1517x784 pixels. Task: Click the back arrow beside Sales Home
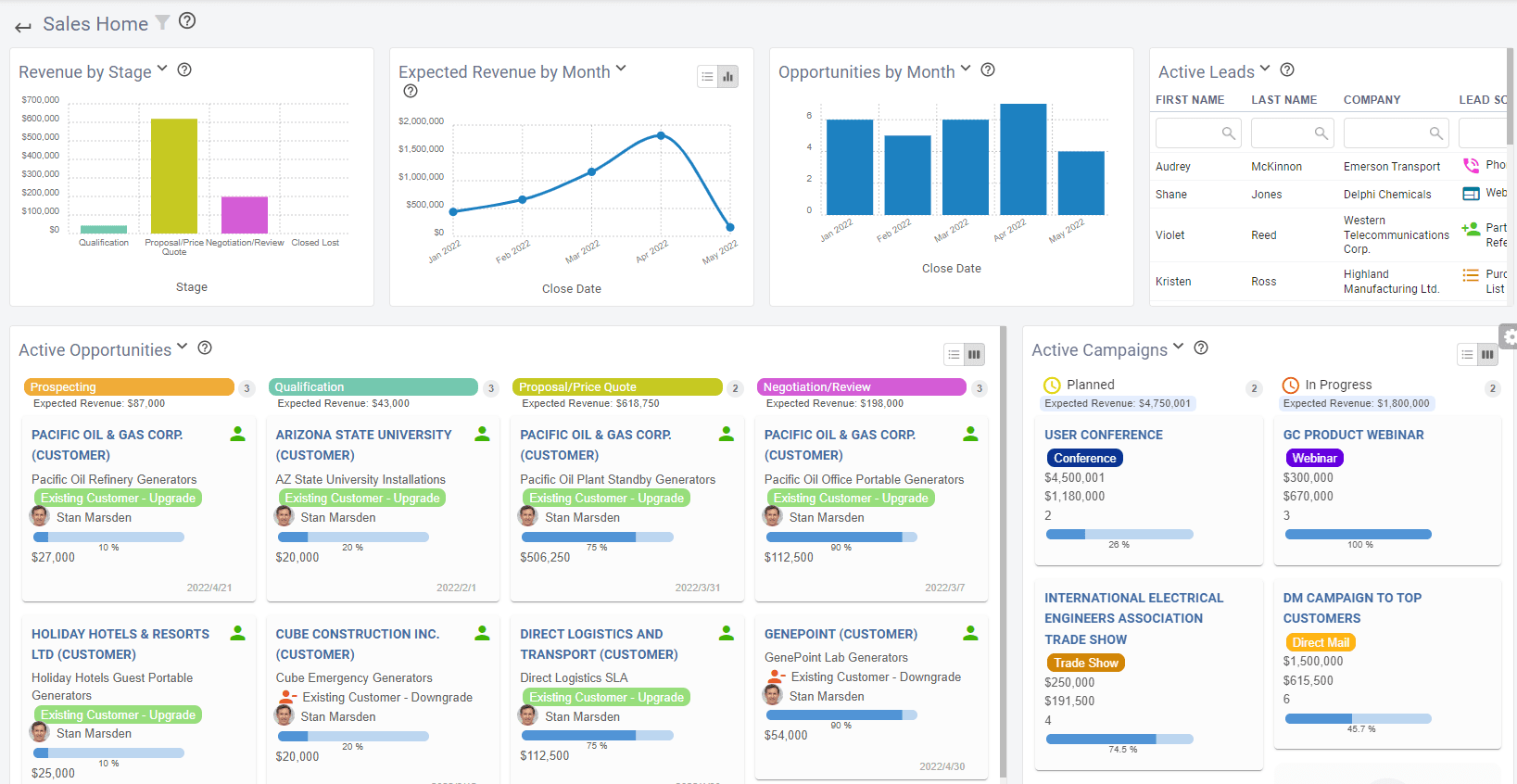click(x=23, y=27)
